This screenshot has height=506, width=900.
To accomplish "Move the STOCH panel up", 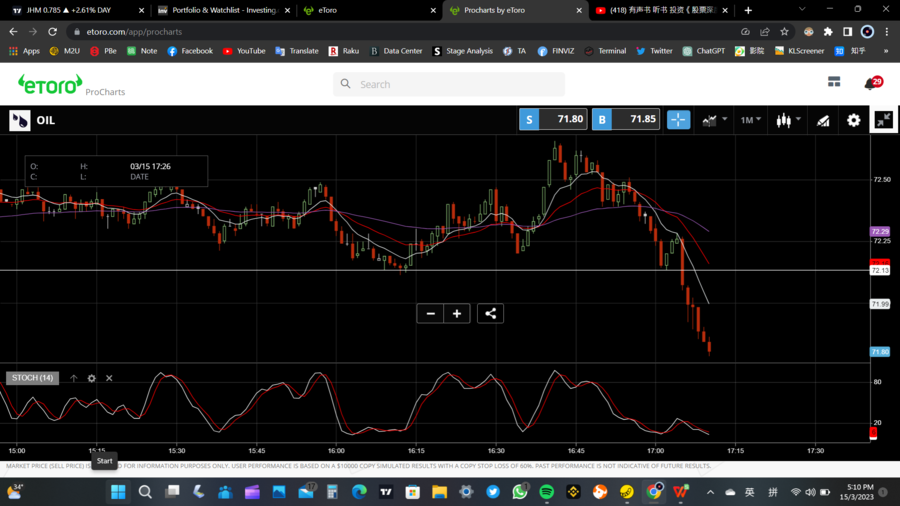I will point(74,378).
